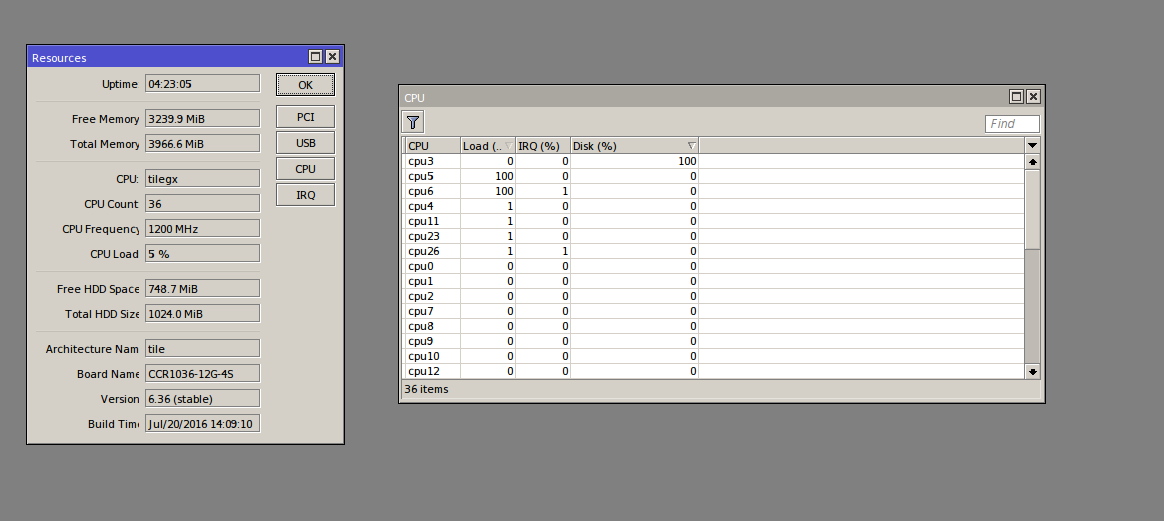Click the IRQ value 1 in cpu26 row
1164x521 pixels.
point(565,251)
